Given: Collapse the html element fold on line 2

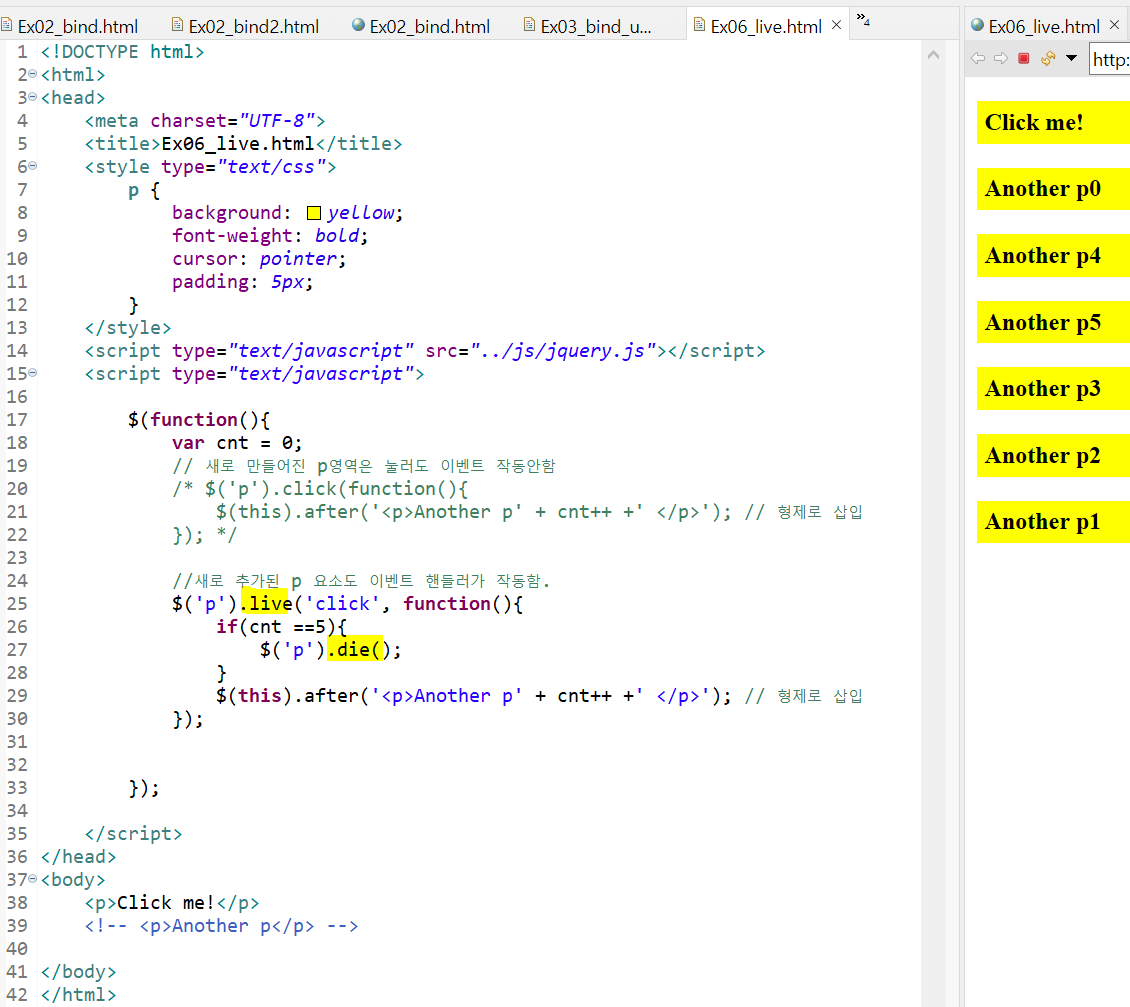Looking at the screenshot, I should (32, 74).
